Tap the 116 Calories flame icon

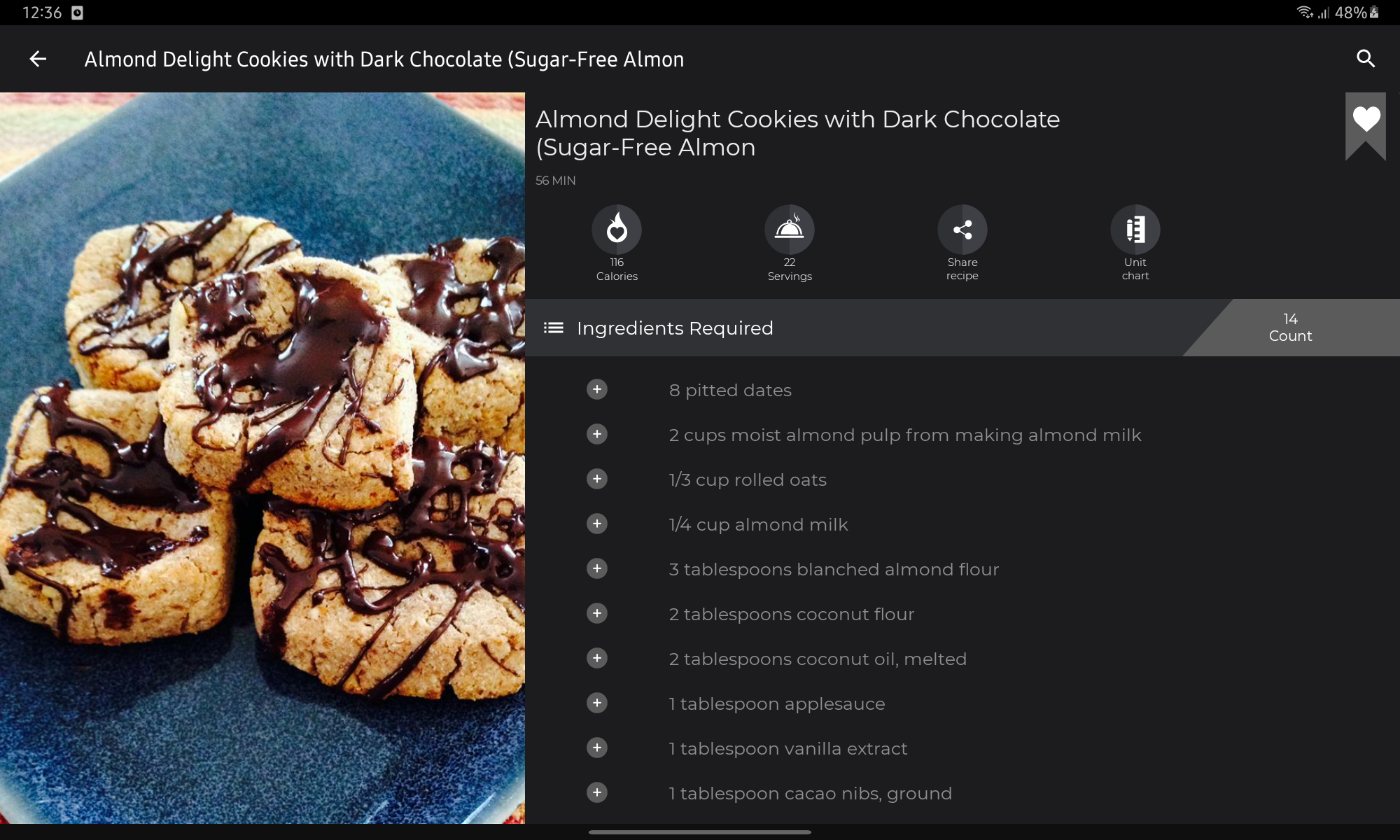point(617,229)
